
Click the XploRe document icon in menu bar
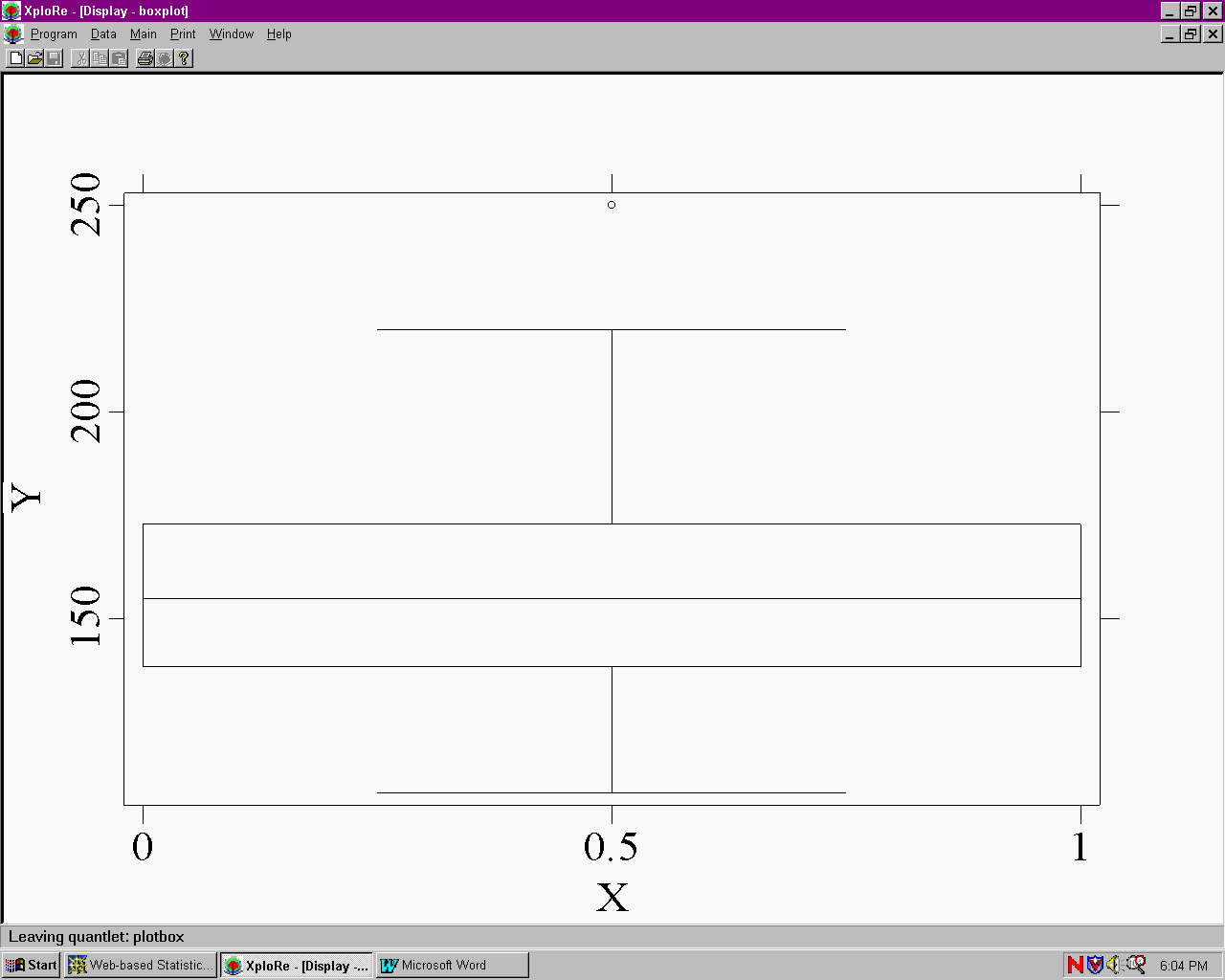tap(13, 34)
